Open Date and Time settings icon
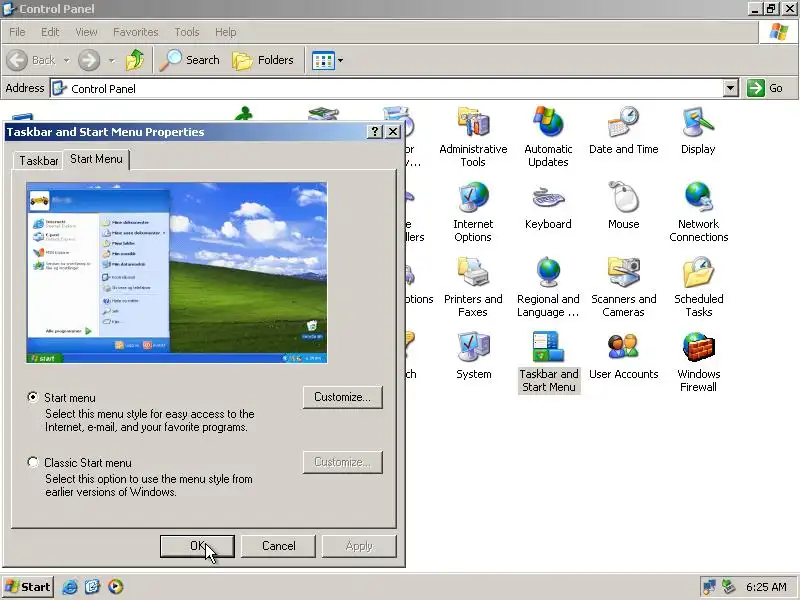The image size is (800, 600). click(623, 131)
